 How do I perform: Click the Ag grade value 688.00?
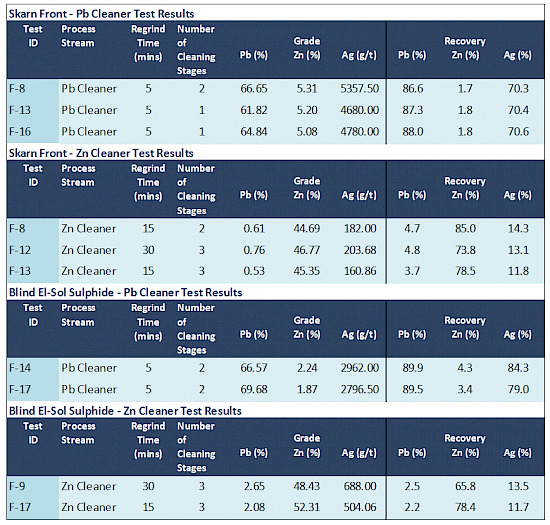click(360, 486)
